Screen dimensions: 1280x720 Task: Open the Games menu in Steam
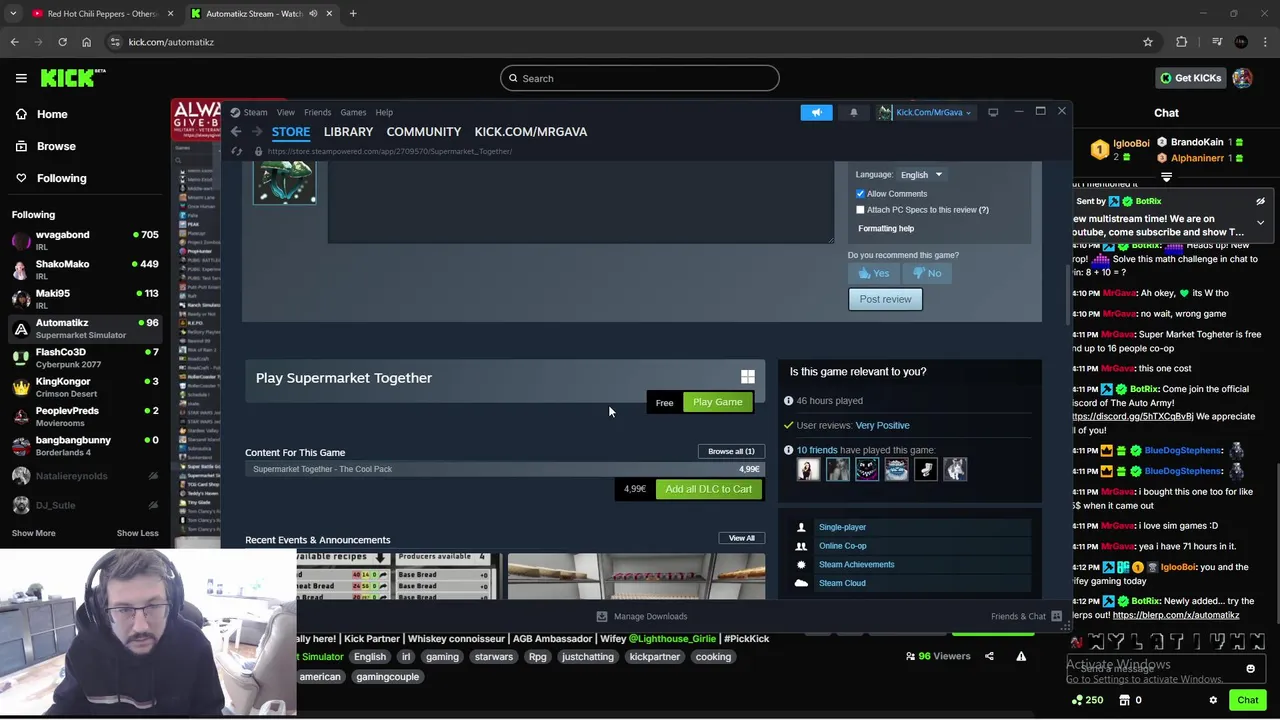pyautogui.click(x=353, y=112)
